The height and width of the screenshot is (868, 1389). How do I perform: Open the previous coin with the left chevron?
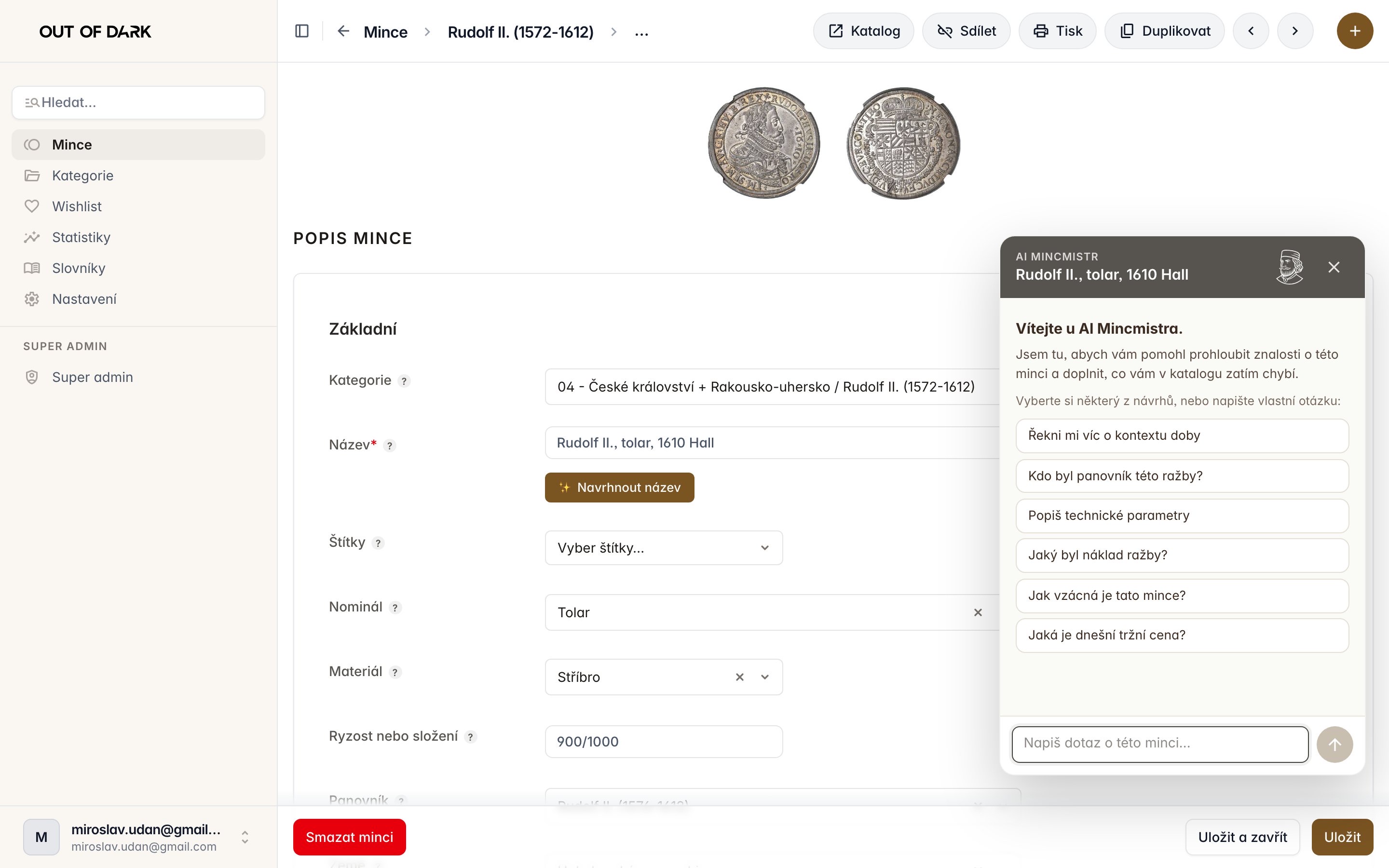point(1251,31)
